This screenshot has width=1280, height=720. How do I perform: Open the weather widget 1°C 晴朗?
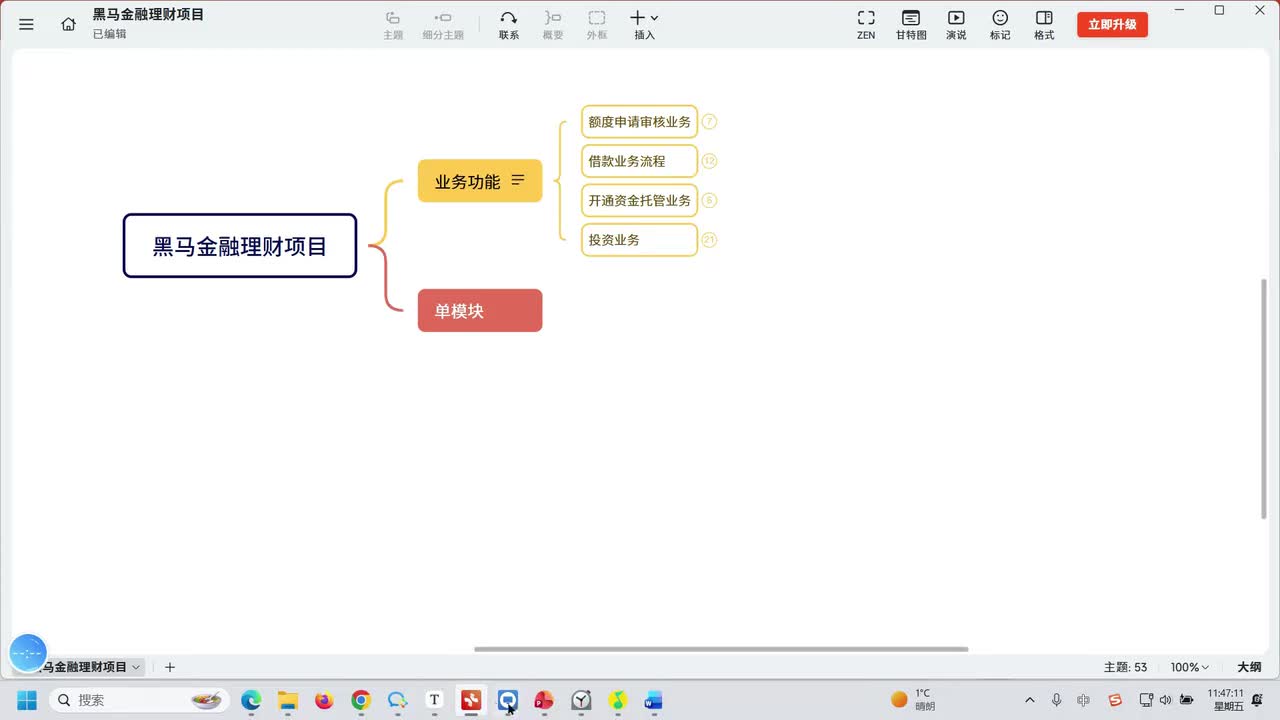tap(913, 700)
